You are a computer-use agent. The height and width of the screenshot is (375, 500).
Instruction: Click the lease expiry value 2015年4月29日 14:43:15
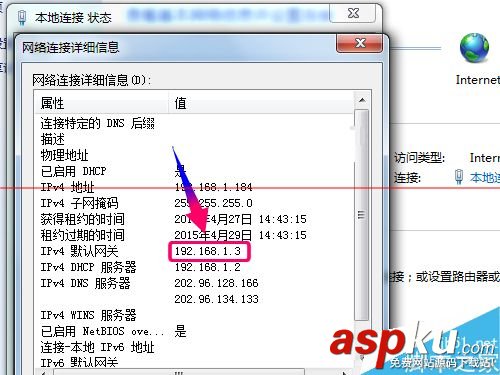tap(240, 235)
